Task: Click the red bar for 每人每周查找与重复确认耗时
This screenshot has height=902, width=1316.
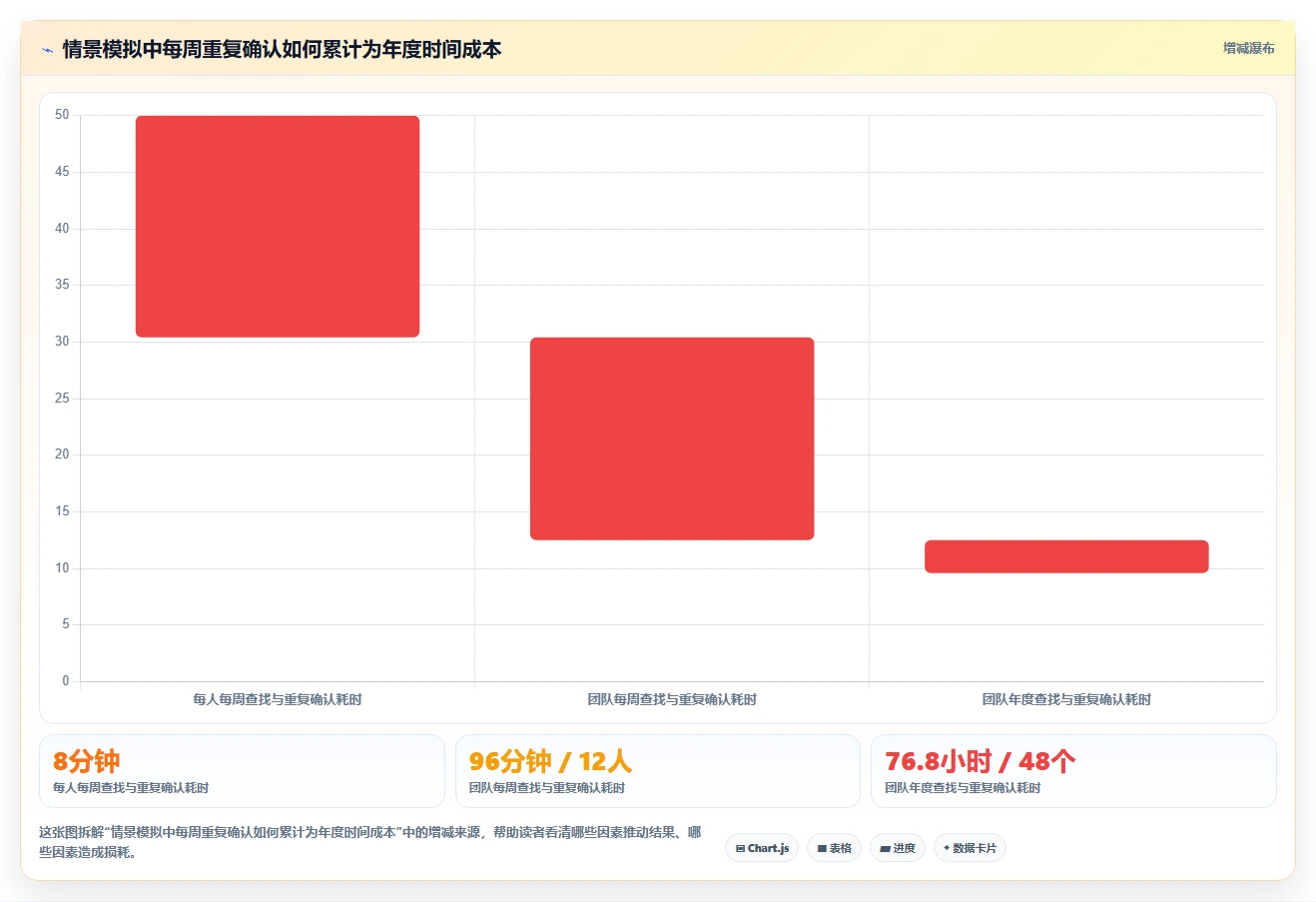Action: (x=278, y=227)
